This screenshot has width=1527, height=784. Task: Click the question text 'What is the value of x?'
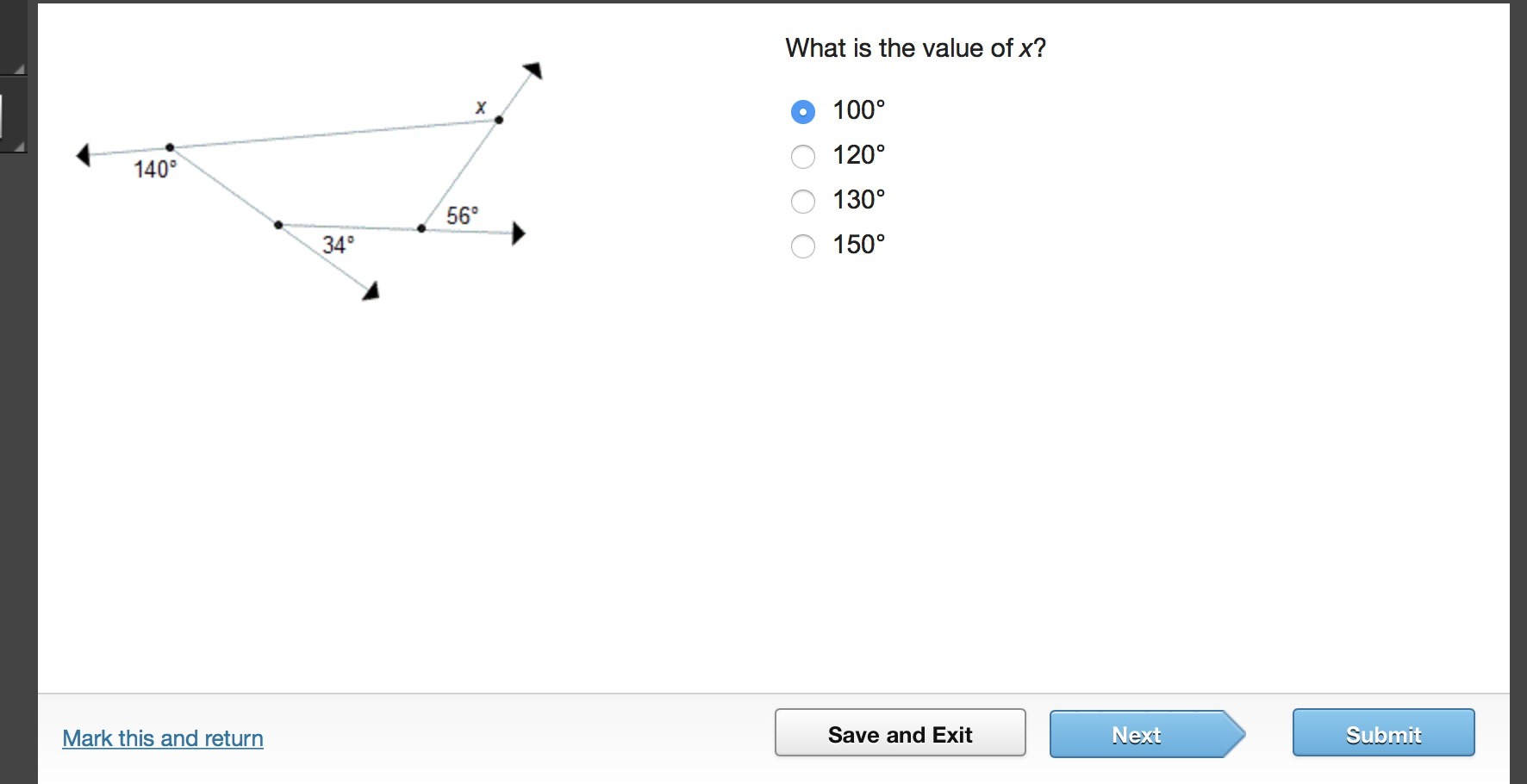(915, 48)
